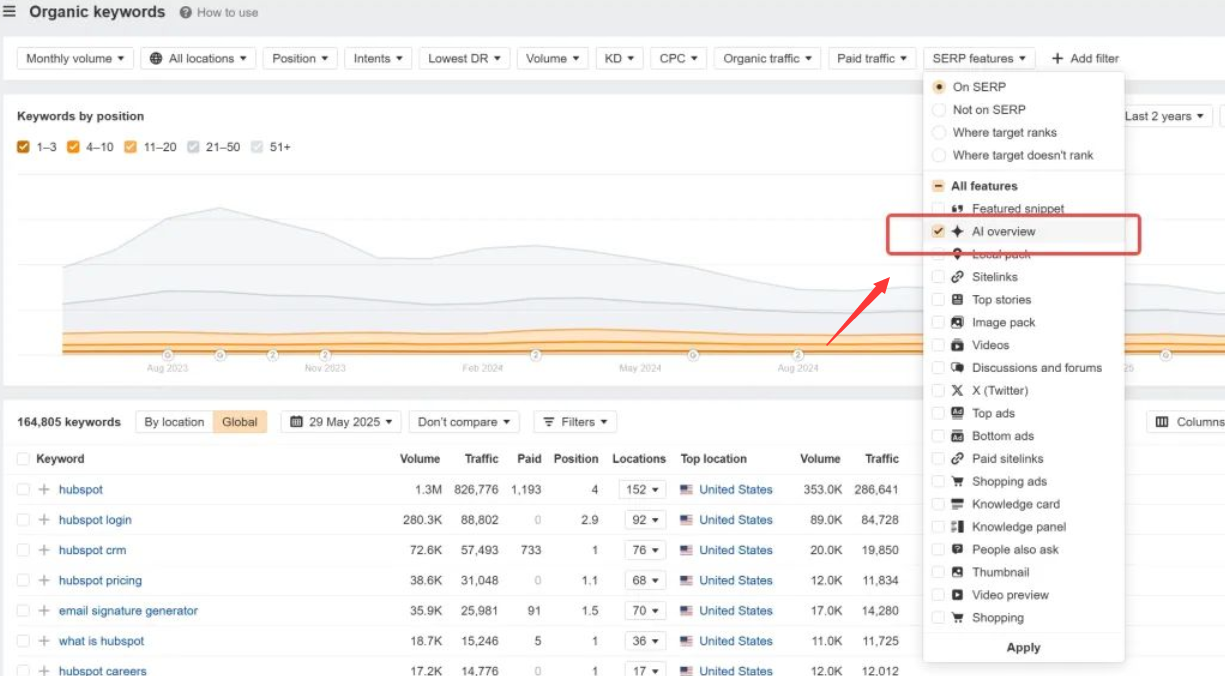Expand 152 locations dropdown for hubspot
Image resolution: width=1225 pixels, height=676 pixels.
[x=642, y=490]
